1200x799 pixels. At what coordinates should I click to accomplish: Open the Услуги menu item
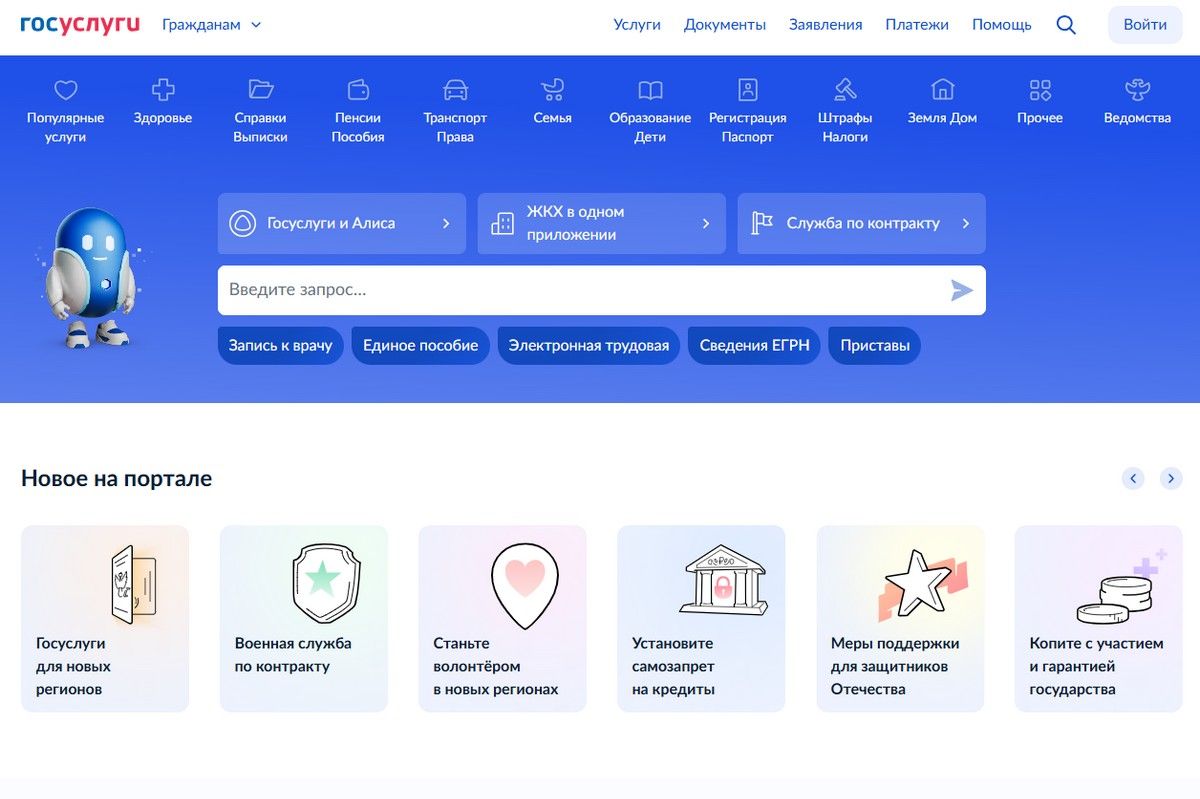pyautogui.click(x=637, y=25)
